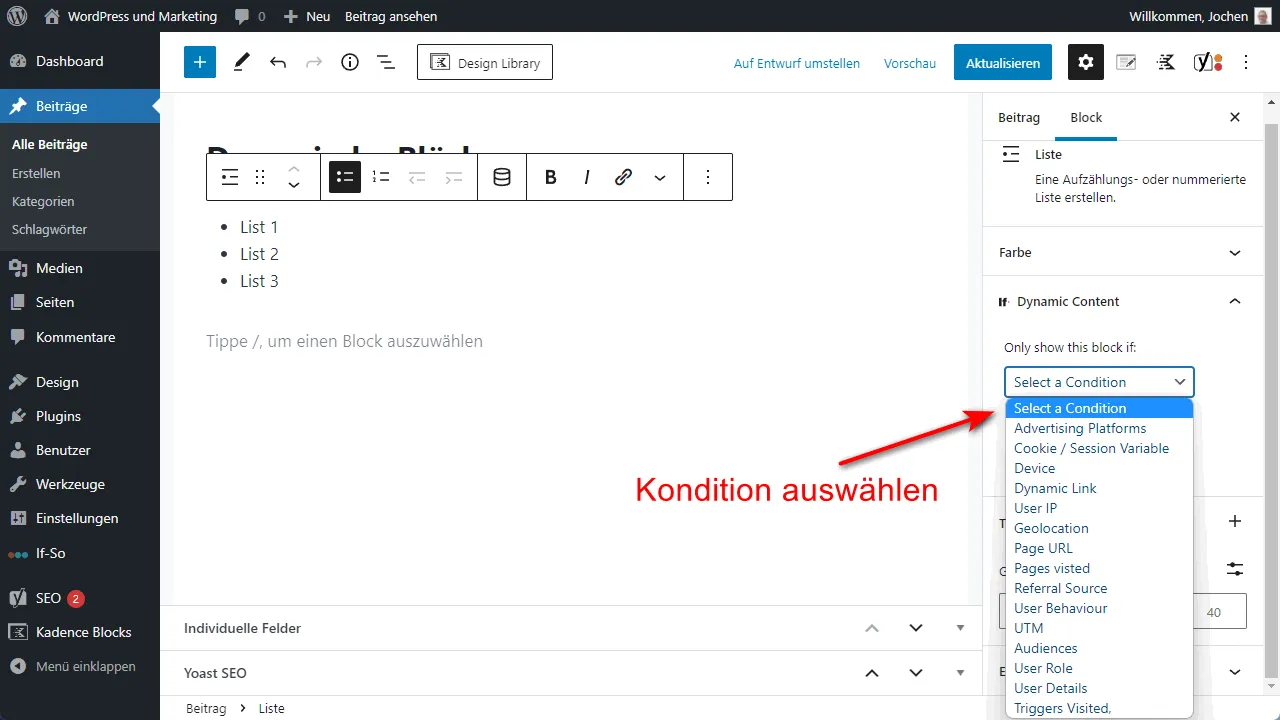Image resolution: width=1280 pixels, height=720 pixels.
Task: Open the block options three-dot menu
Action: [x=708, y=177]
